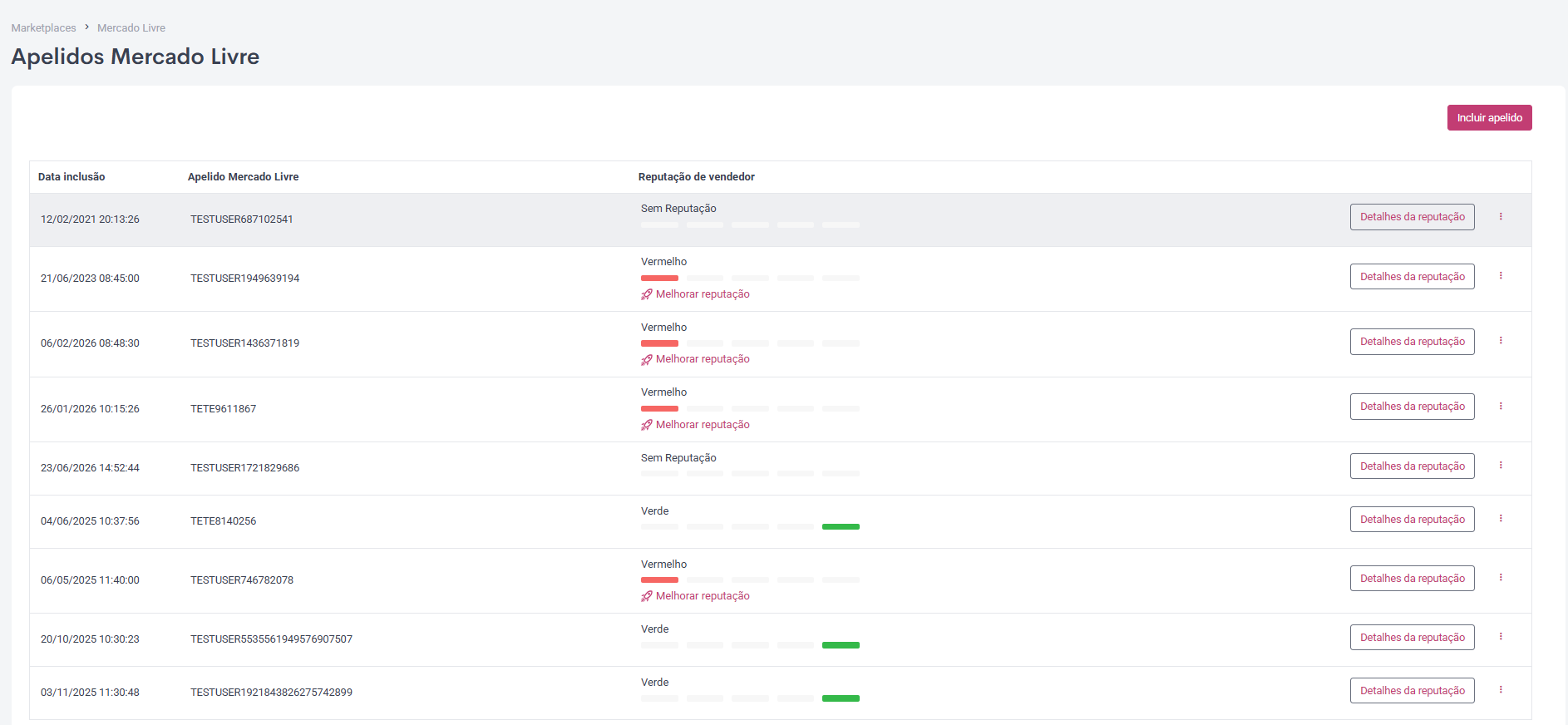
Task: Click Incluir apelido button
Action: [x=1489, y=118]
